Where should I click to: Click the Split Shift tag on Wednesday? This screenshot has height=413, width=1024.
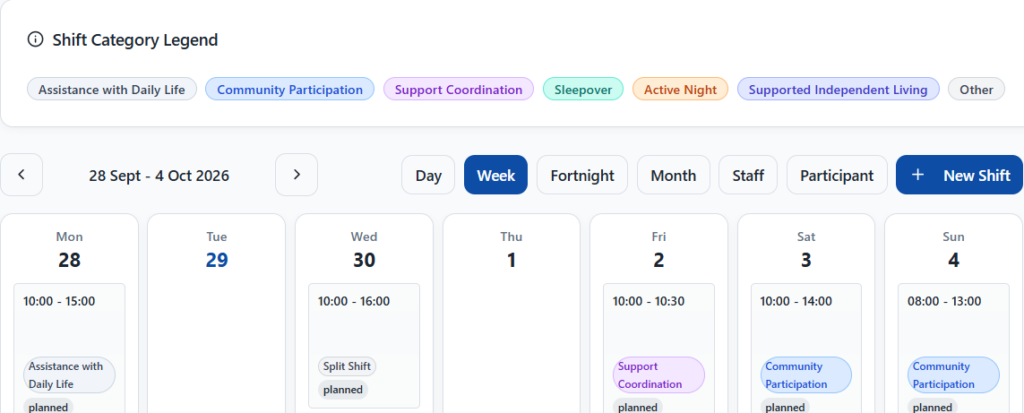coord(347,366)
